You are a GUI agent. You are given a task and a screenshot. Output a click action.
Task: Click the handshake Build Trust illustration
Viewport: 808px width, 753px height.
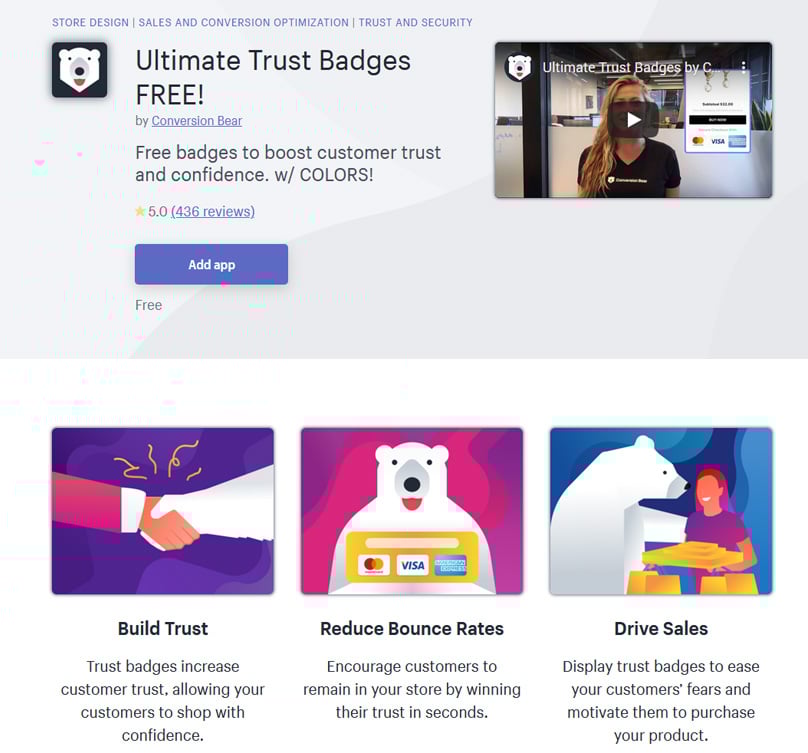(x=163, y=510)
